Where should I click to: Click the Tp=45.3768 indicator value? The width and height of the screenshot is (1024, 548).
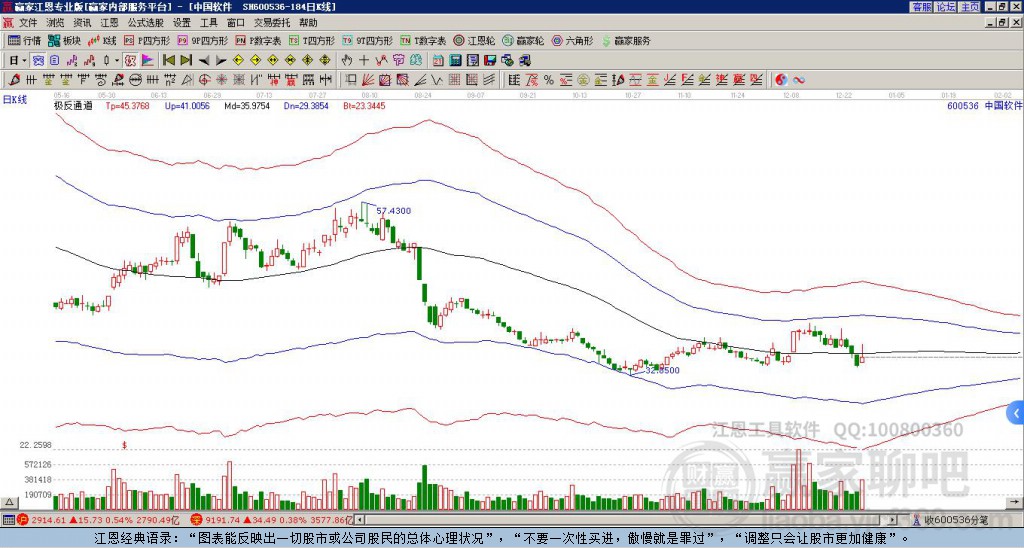click(127, 105)
